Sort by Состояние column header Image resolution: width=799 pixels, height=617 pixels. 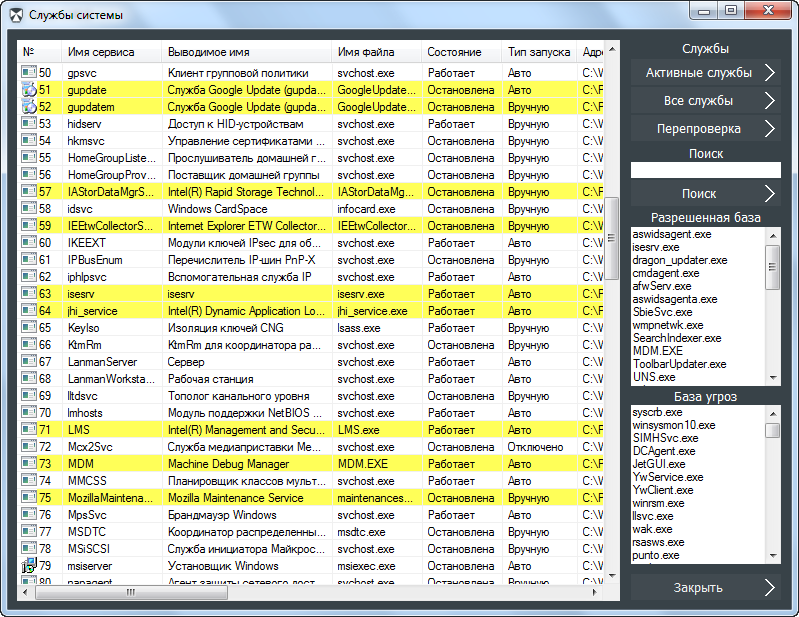click(x=454, y=52)
